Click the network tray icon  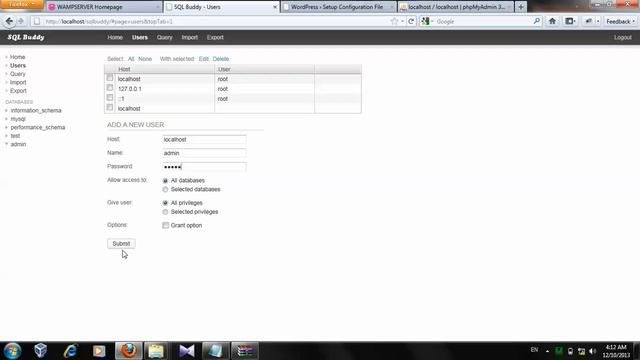pos(582,351)
